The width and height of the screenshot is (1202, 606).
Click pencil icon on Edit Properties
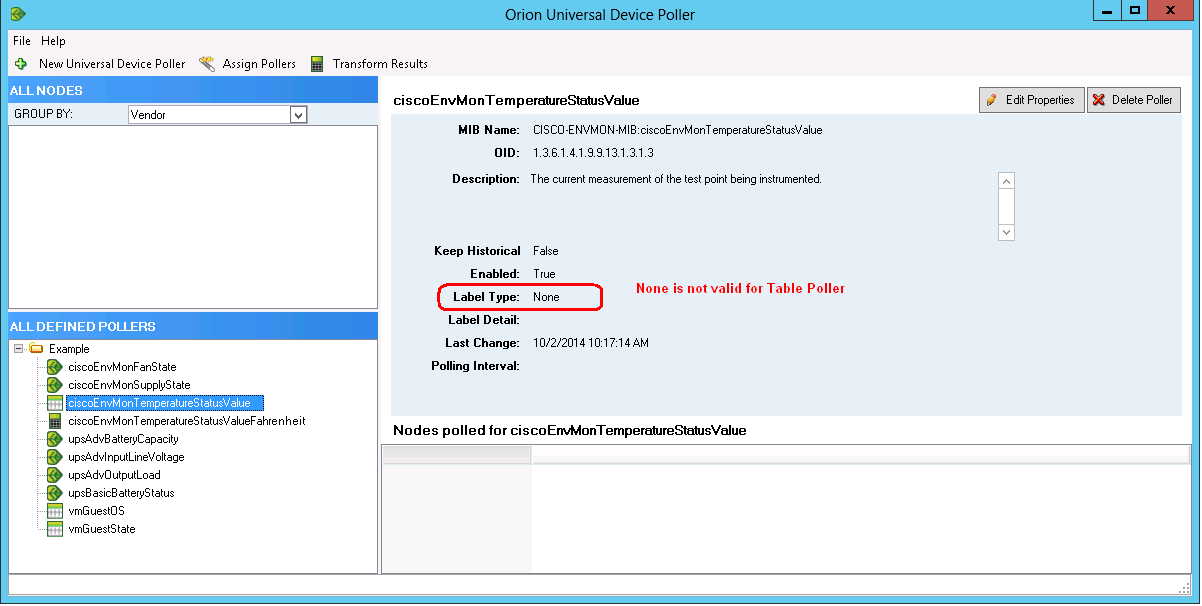992,100
